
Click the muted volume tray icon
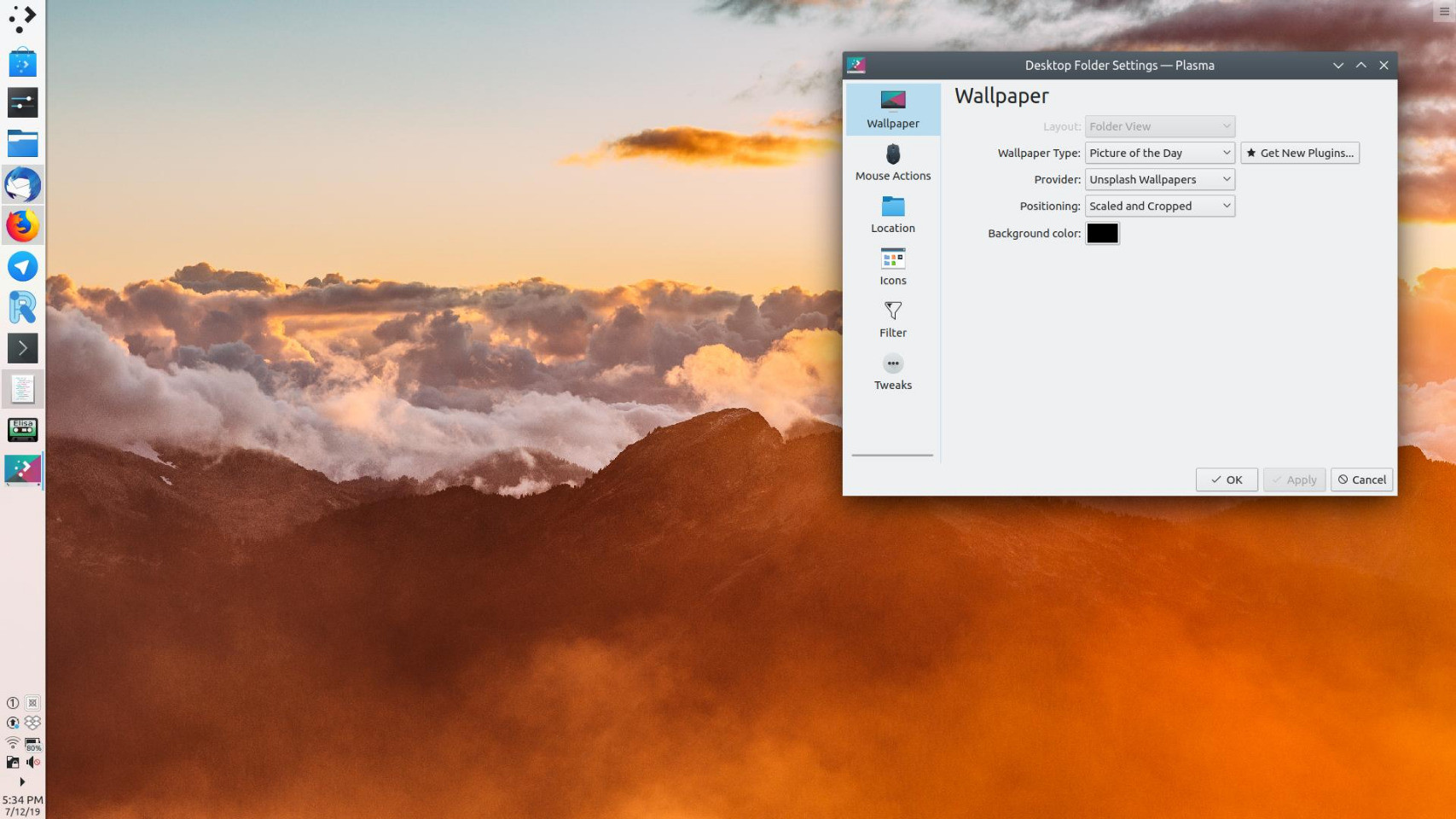pyautogui.click(x=32, y=762)
